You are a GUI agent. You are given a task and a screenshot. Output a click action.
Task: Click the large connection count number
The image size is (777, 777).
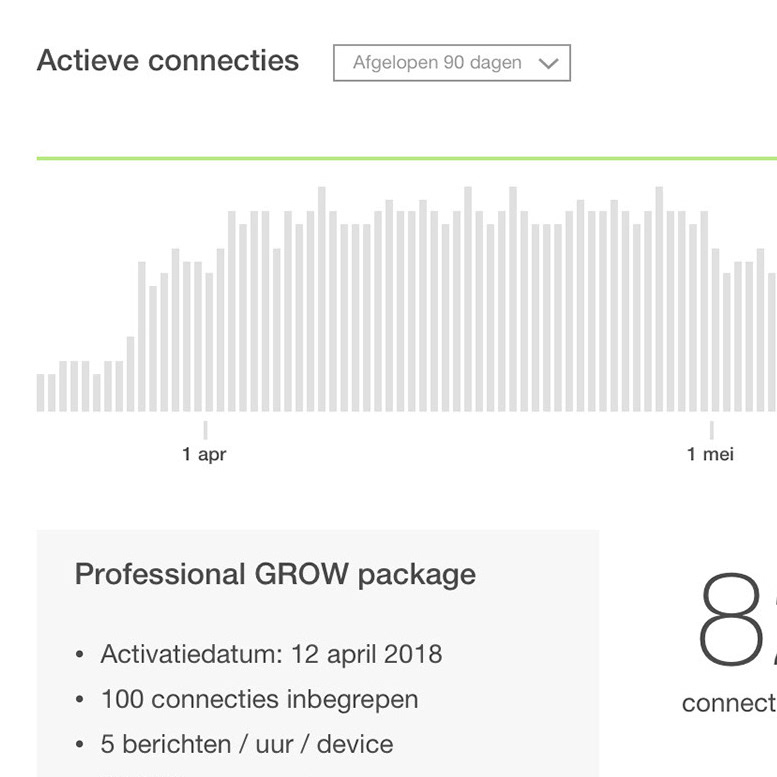[737, 619]
